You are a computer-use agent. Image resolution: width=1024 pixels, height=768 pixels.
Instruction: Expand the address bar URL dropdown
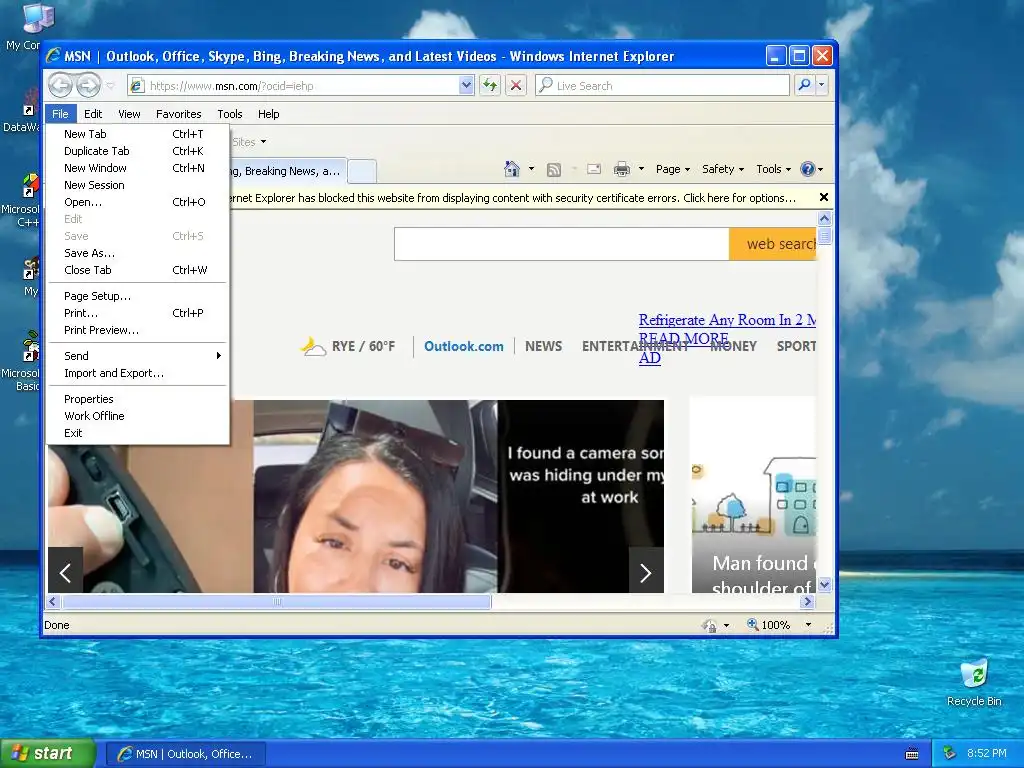pyautogui.click(x=466, y=86)
